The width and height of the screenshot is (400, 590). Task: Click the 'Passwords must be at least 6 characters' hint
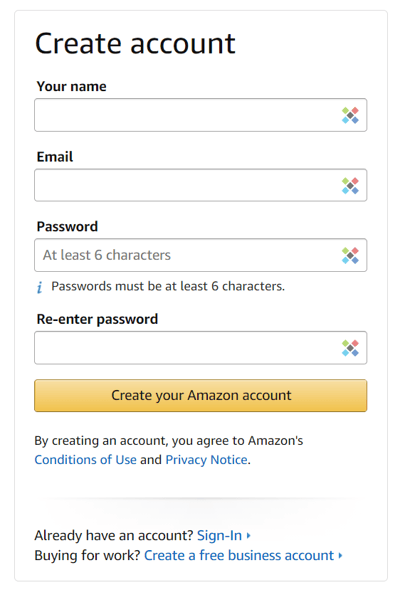point(168,286)
